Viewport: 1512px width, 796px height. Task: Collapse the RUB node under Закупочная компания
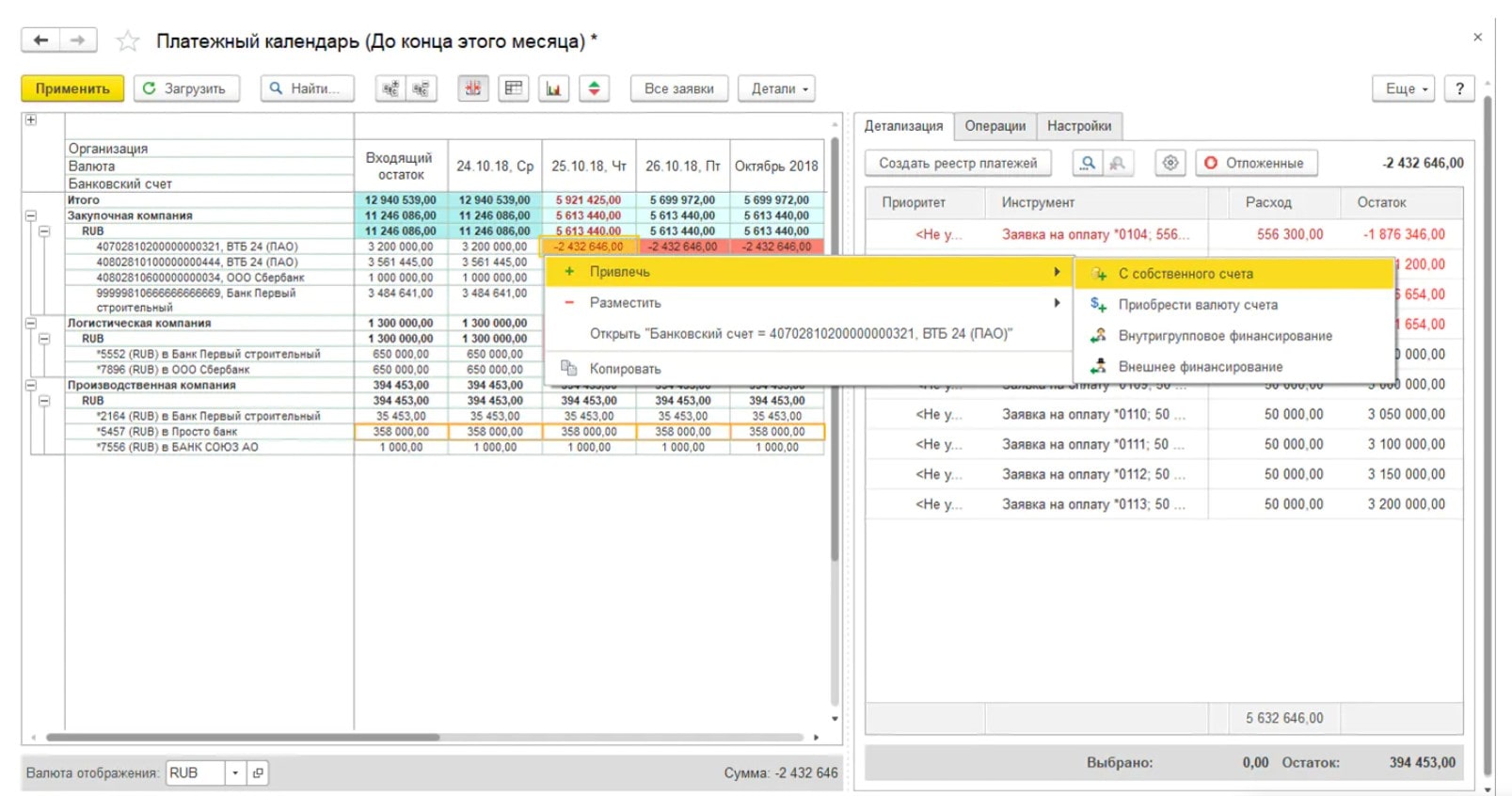click(44, 231)
